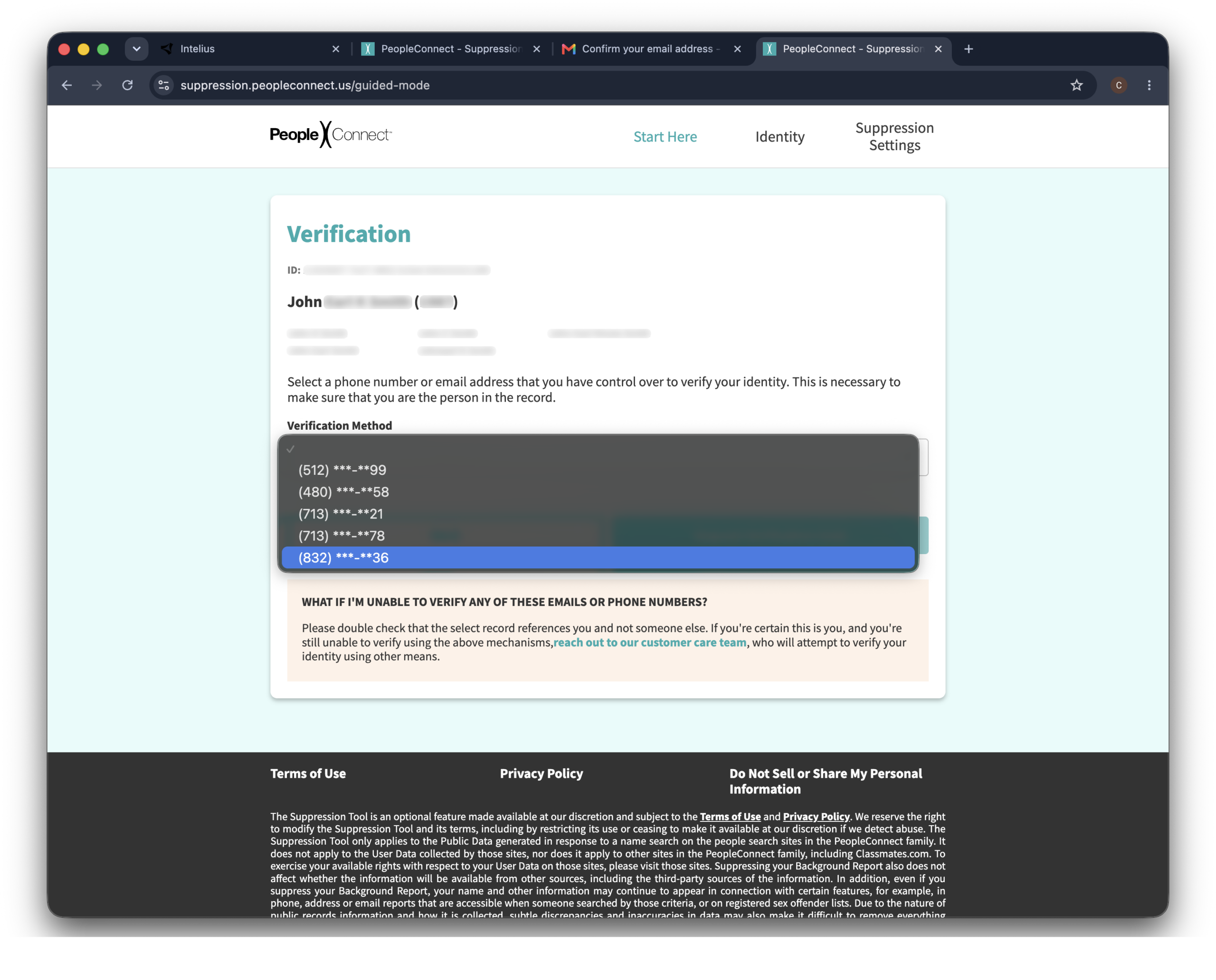The height and width of the screenshot is (980, 1216).
Task: Click the address bar URL
Action: click(305, 85)
